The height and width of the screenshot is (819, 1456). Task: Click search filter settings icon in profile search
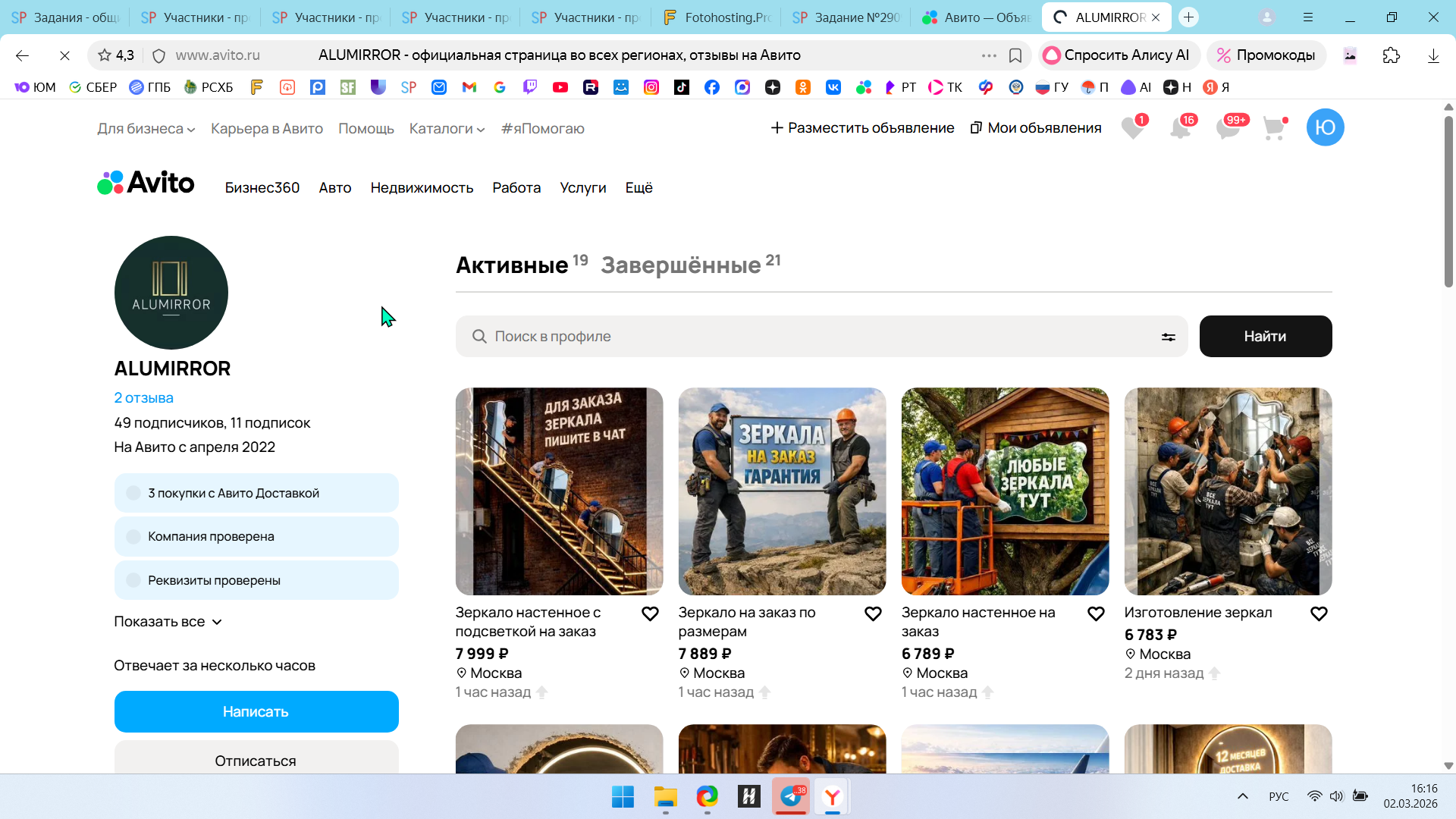1168,337
